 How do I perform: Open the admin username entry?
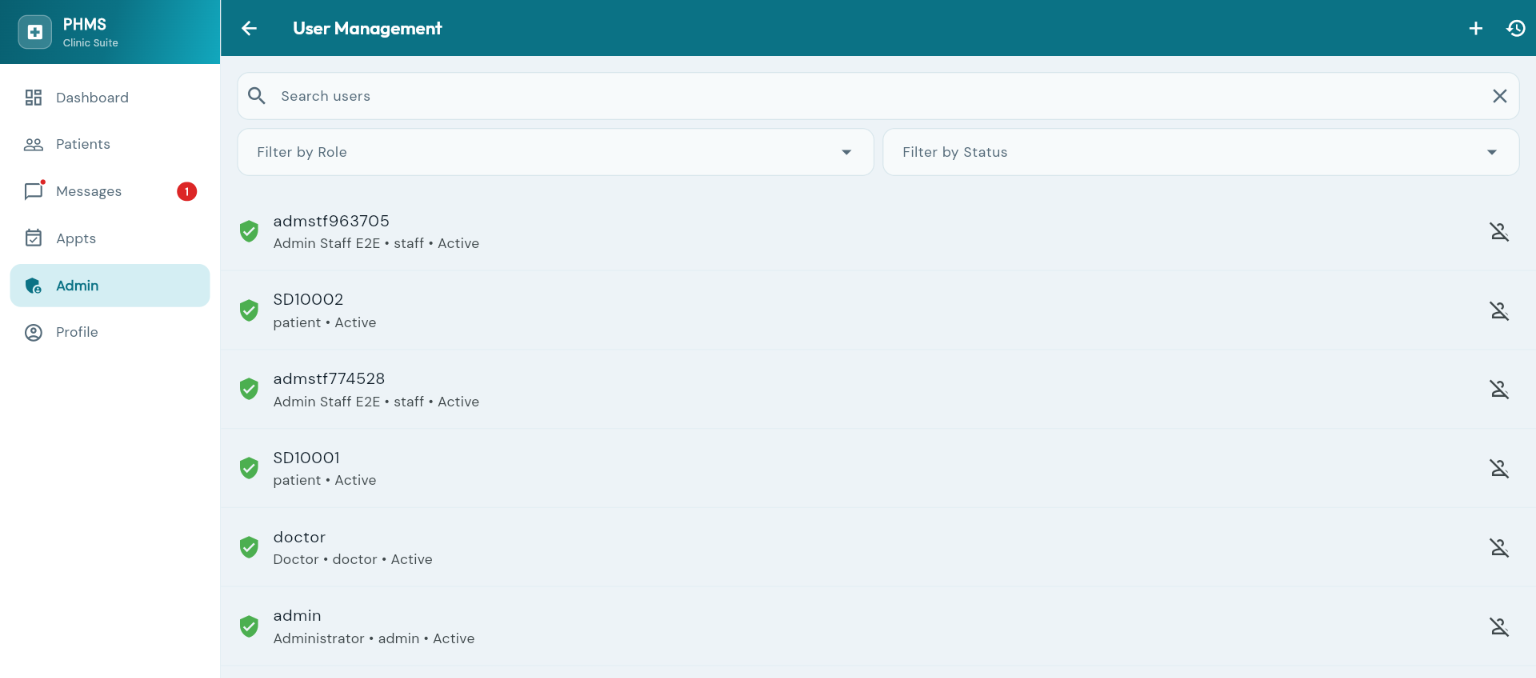[x=297, y=616]
